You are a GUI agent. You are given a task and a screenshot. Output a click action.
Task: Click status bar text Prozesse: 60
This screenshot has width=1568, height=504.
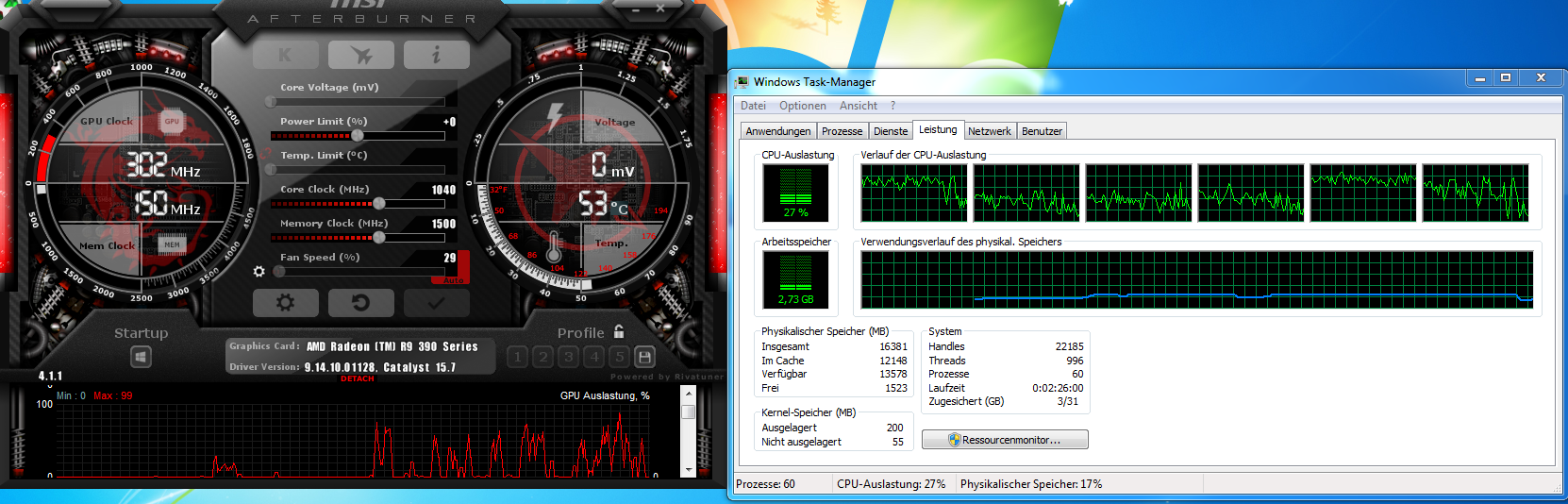pos(765,484)
